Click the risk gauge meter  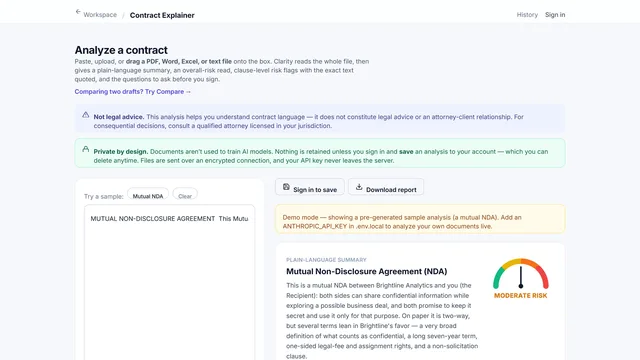[x=521, y=273]
